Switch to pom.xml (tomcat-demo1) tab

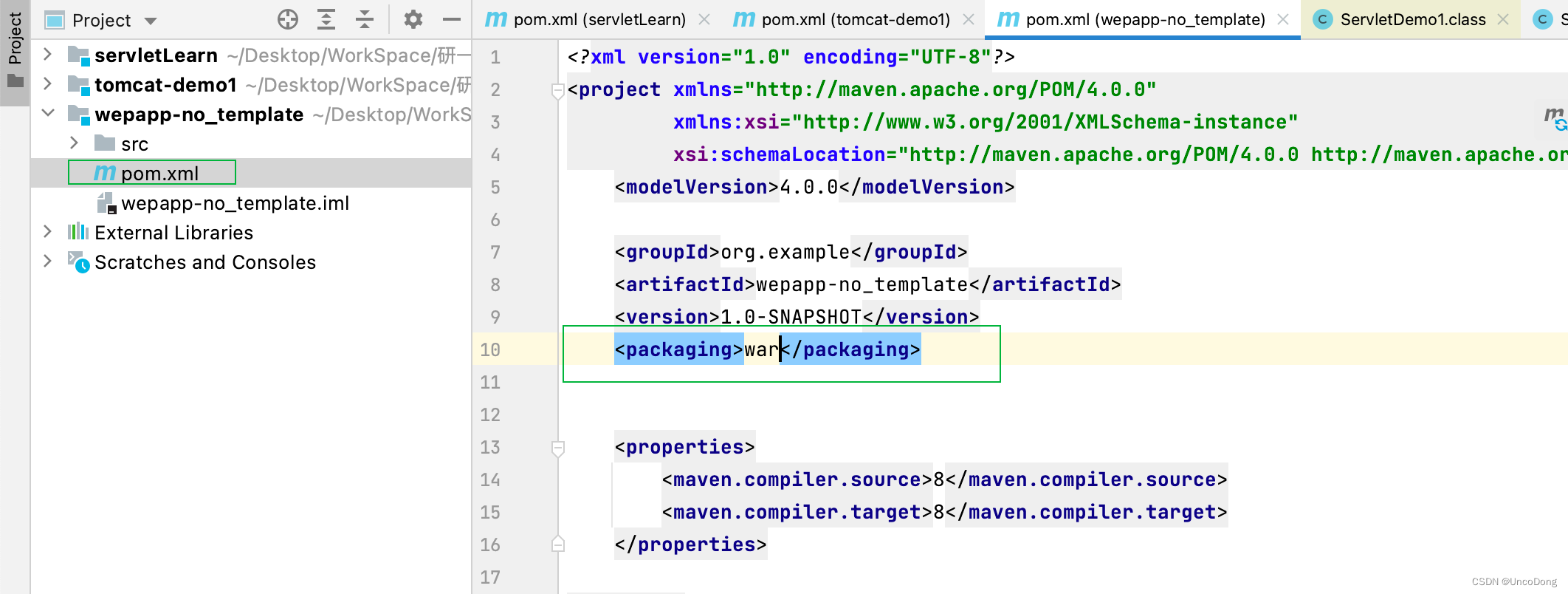[856, 20]
